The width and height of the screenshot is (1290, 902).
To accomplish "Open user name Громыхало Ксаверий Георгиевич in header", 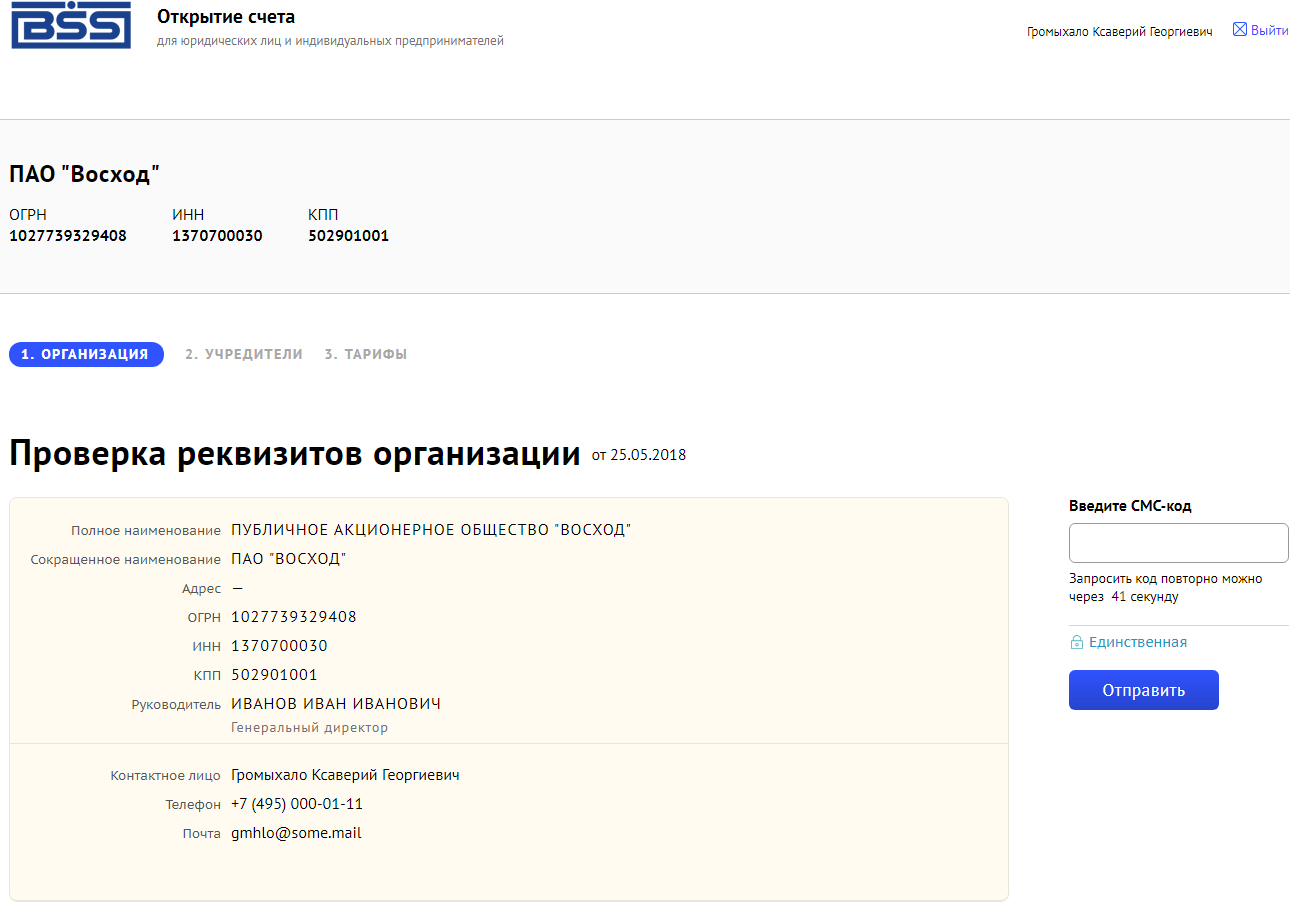I will 1119,32.
